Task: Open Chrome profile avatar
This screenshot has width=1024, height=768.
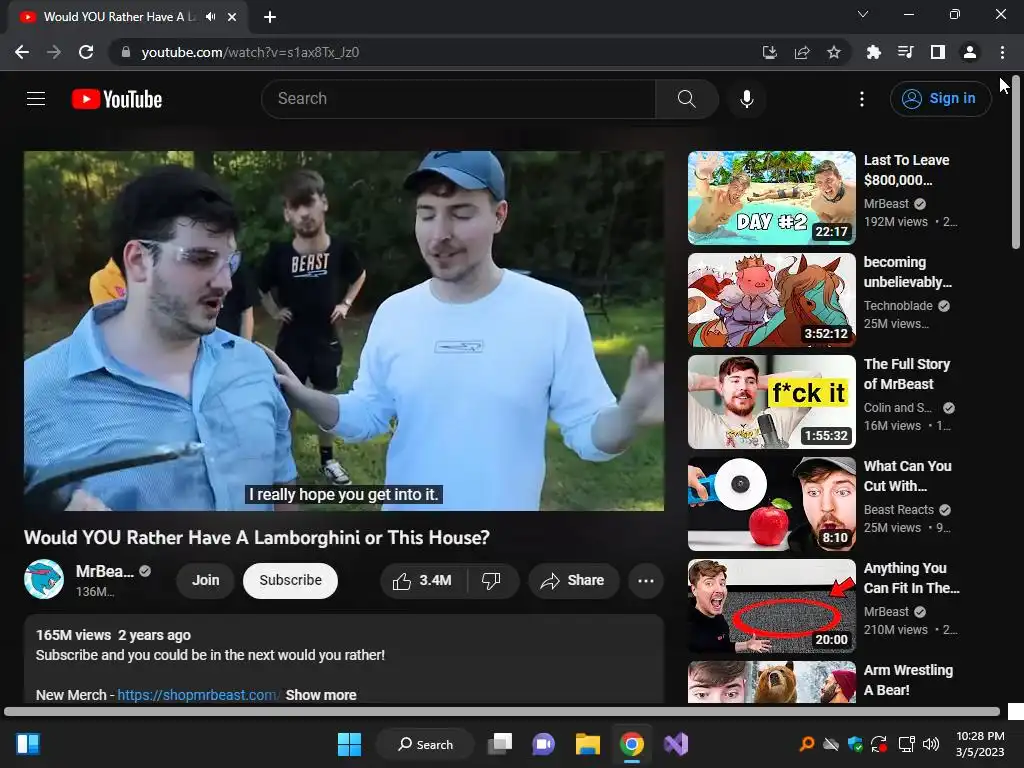Action: click(970, 52)
